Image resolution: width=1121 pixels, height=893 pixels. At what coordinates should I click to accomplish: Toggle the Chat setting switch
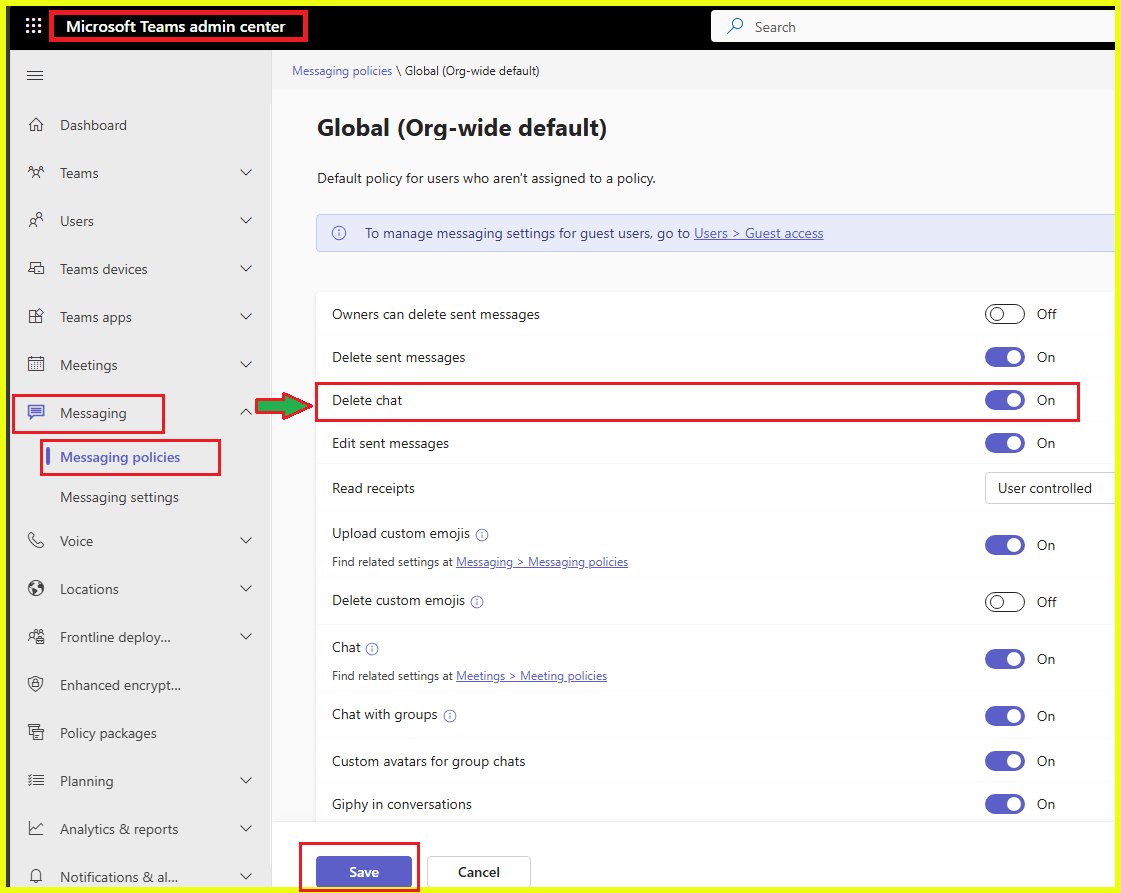(1004, 658)
